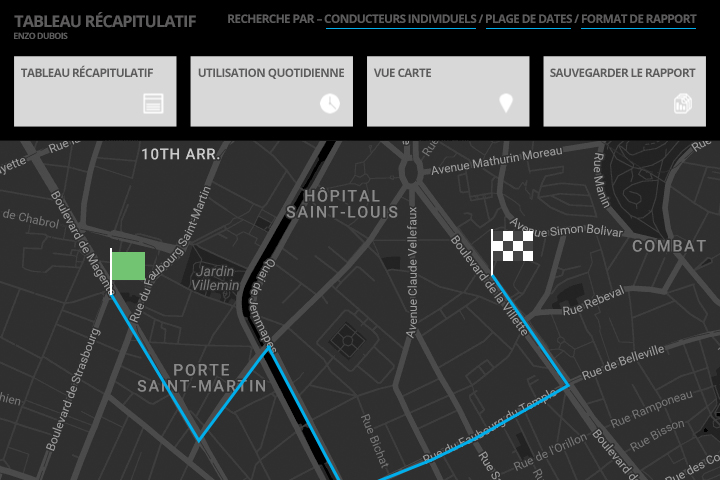This screenshot has height=480, width=720.
Task: Click the route corner at Rue de Belleville
Action: pyautogui.click(x=568, y=384)
